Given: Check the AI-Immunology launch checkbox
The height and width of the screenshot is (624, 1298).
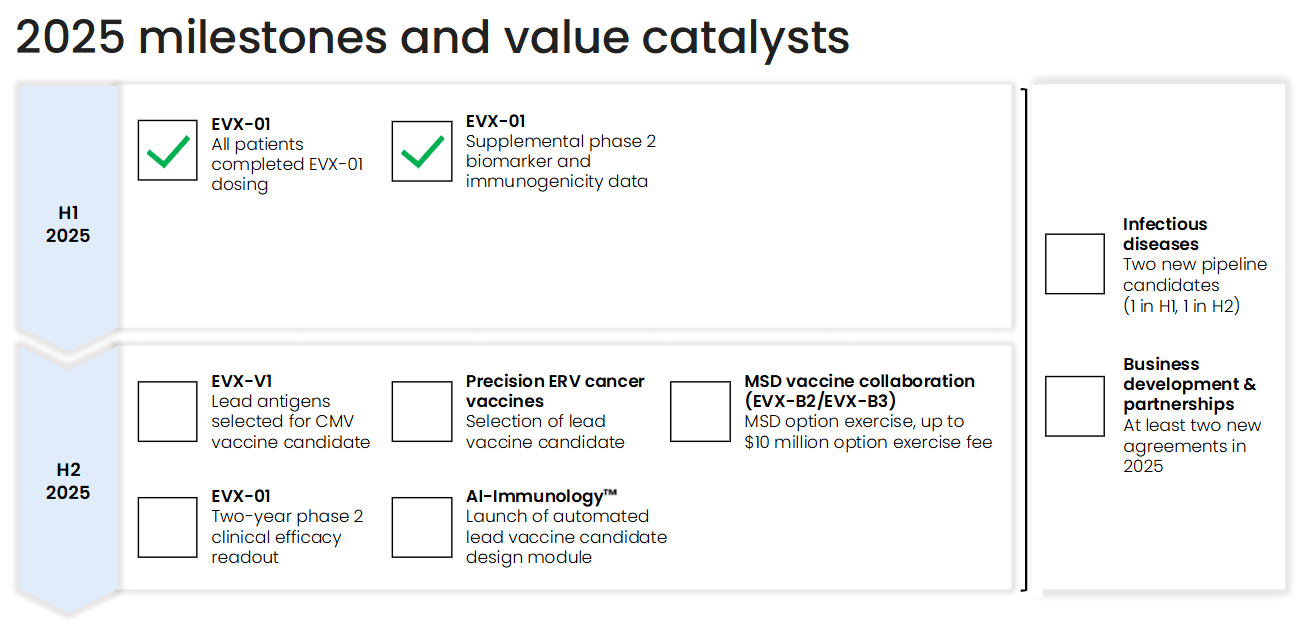Looking at the screenshot, I should pos(422,527).
